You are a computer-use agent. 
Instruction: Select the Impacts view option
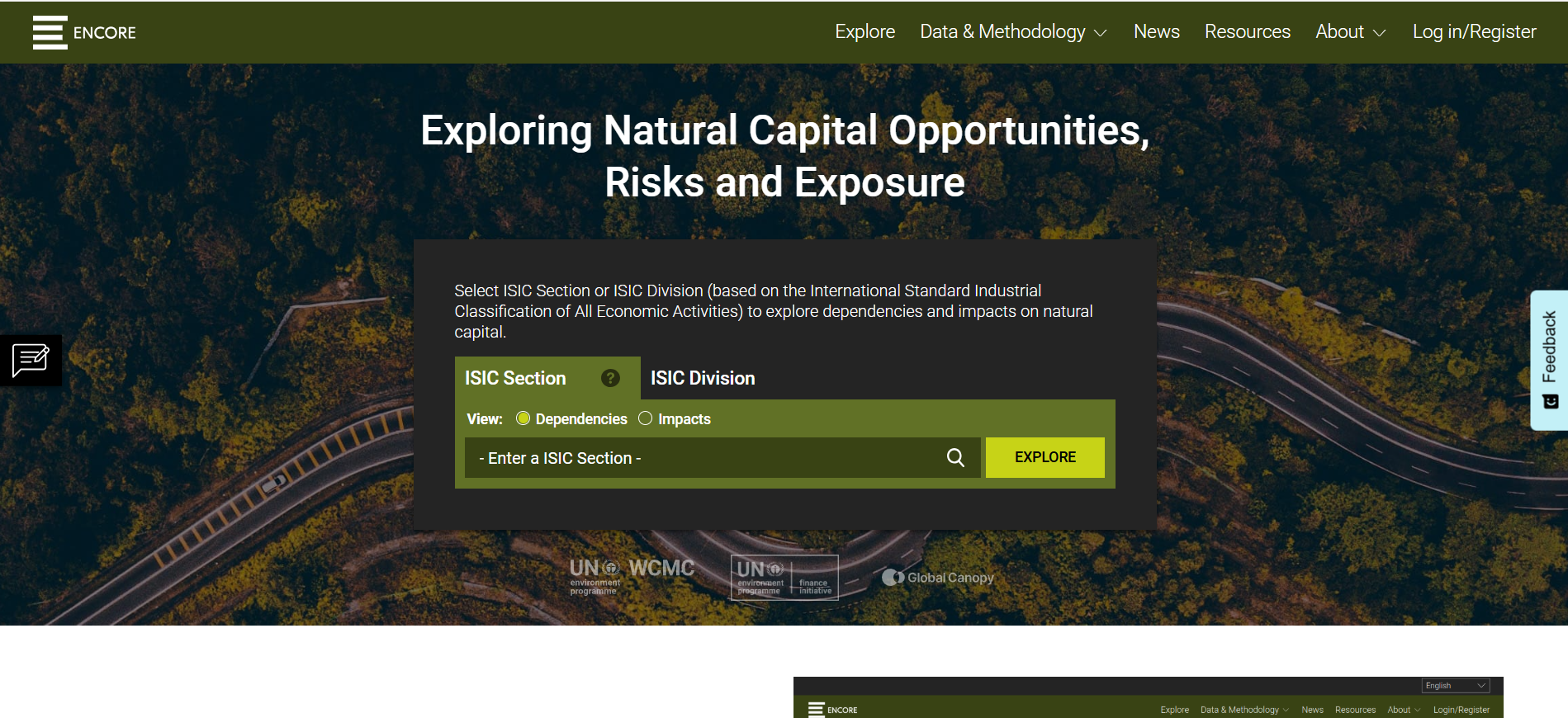(646, 418)
